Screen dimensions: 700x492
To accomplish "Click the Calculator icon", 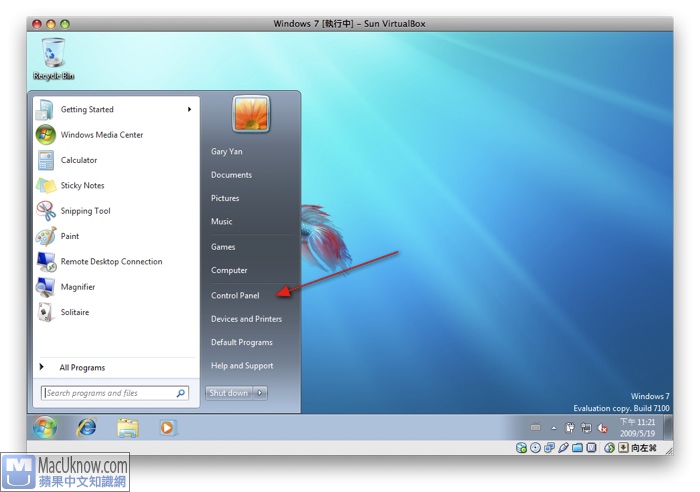I will tap(46, 160).
